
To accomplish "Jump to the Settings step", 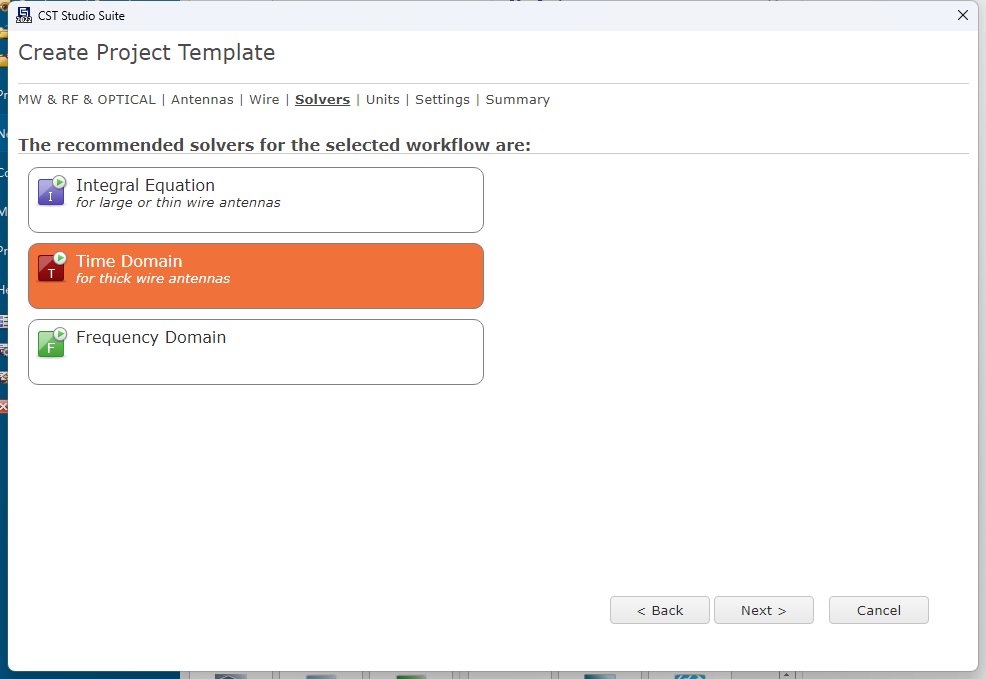I will pyautogui.click(x=442, y=99).
